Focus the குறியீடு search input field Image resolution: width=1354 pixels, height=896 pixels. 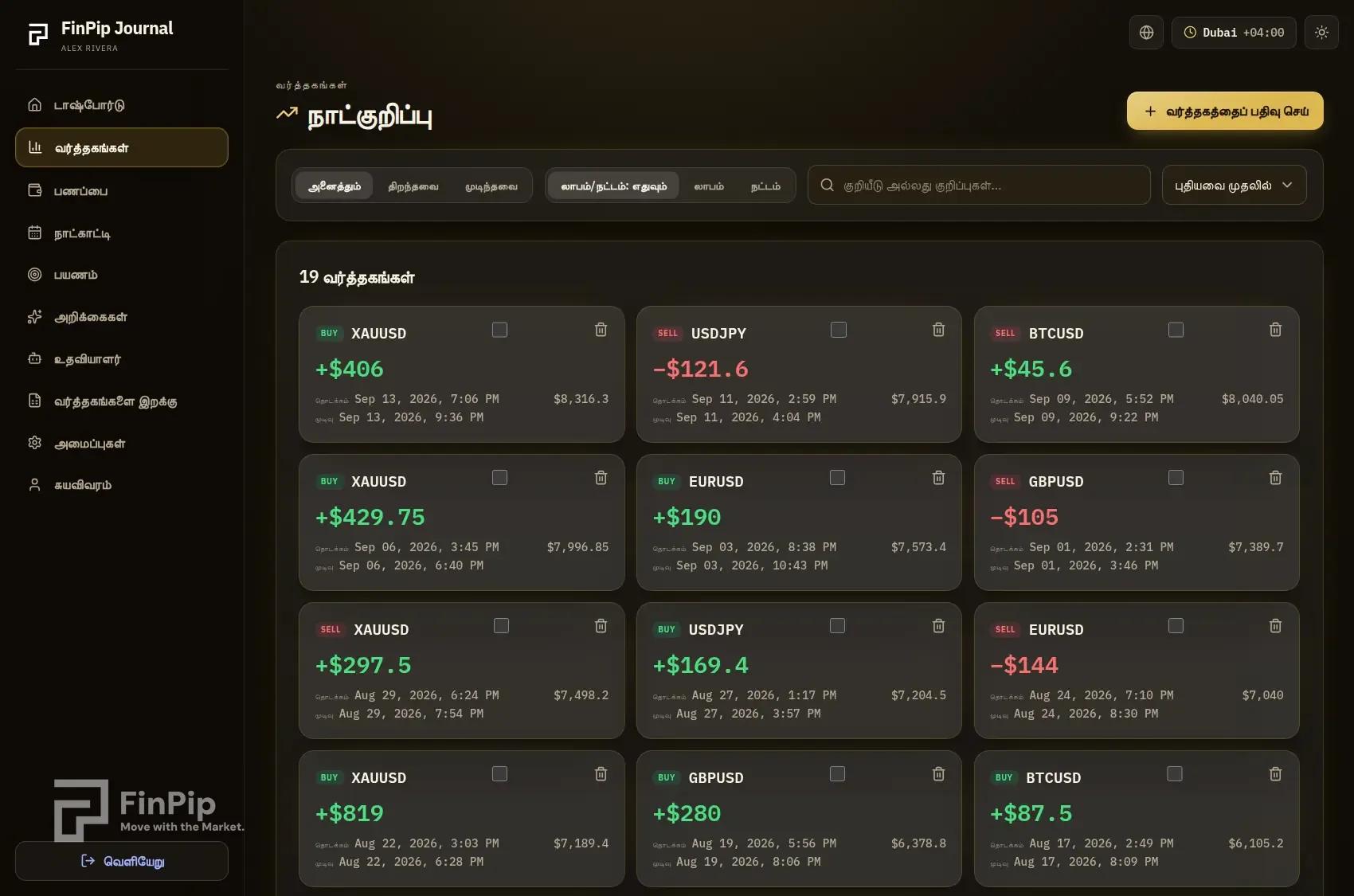(979, 186)
